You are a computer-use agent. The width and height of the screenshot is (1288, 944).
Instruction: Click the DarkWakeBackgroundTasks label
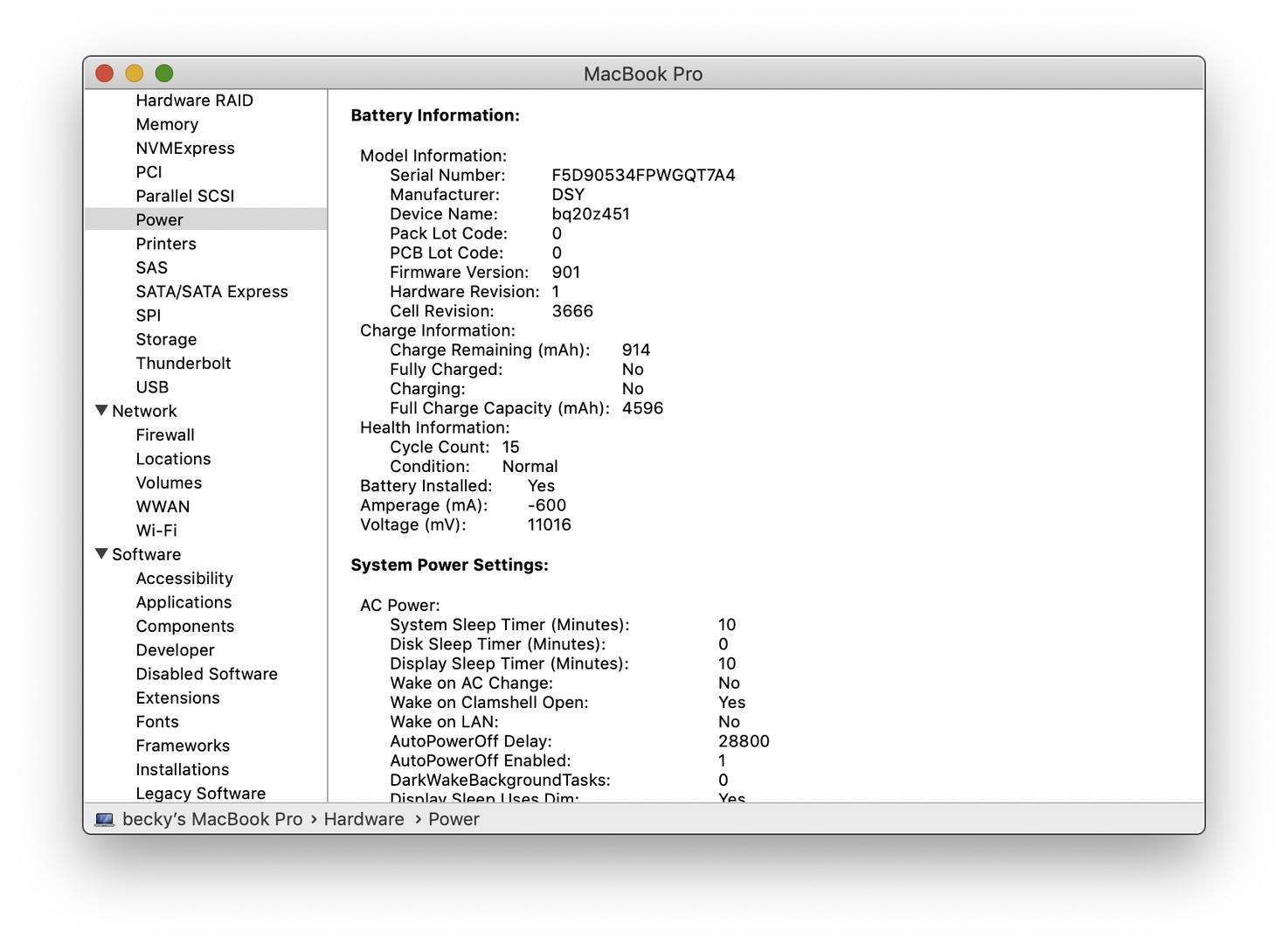click(500, 780)
